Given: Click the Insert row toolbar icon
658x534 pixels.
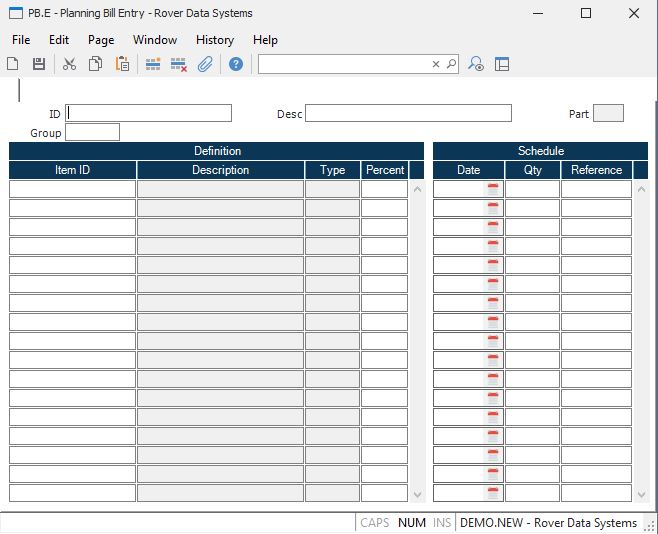Looking at the screenshot, I should (153, 64).
